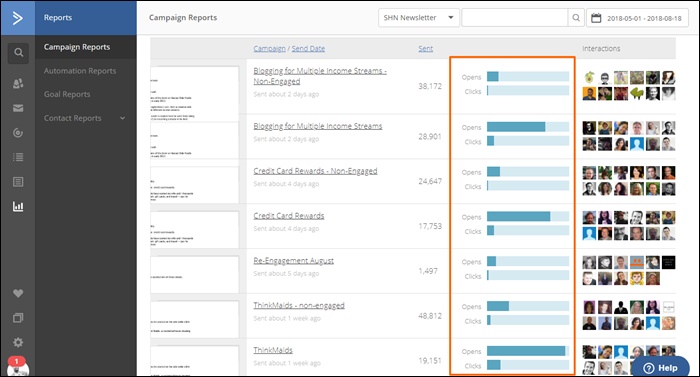Open the Lists icon in sidebar
700x377 pixels.
pos(18,157)
